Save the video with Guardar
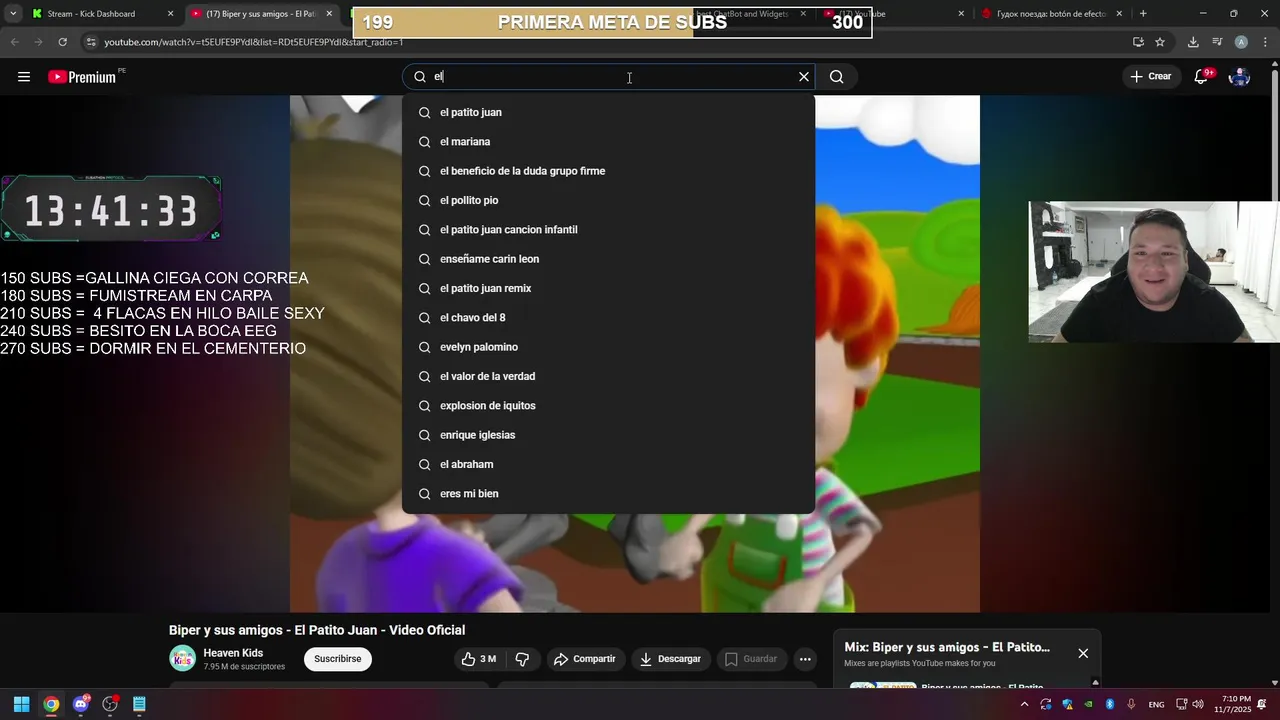The image size is (1280, 720). coord(750,659)
